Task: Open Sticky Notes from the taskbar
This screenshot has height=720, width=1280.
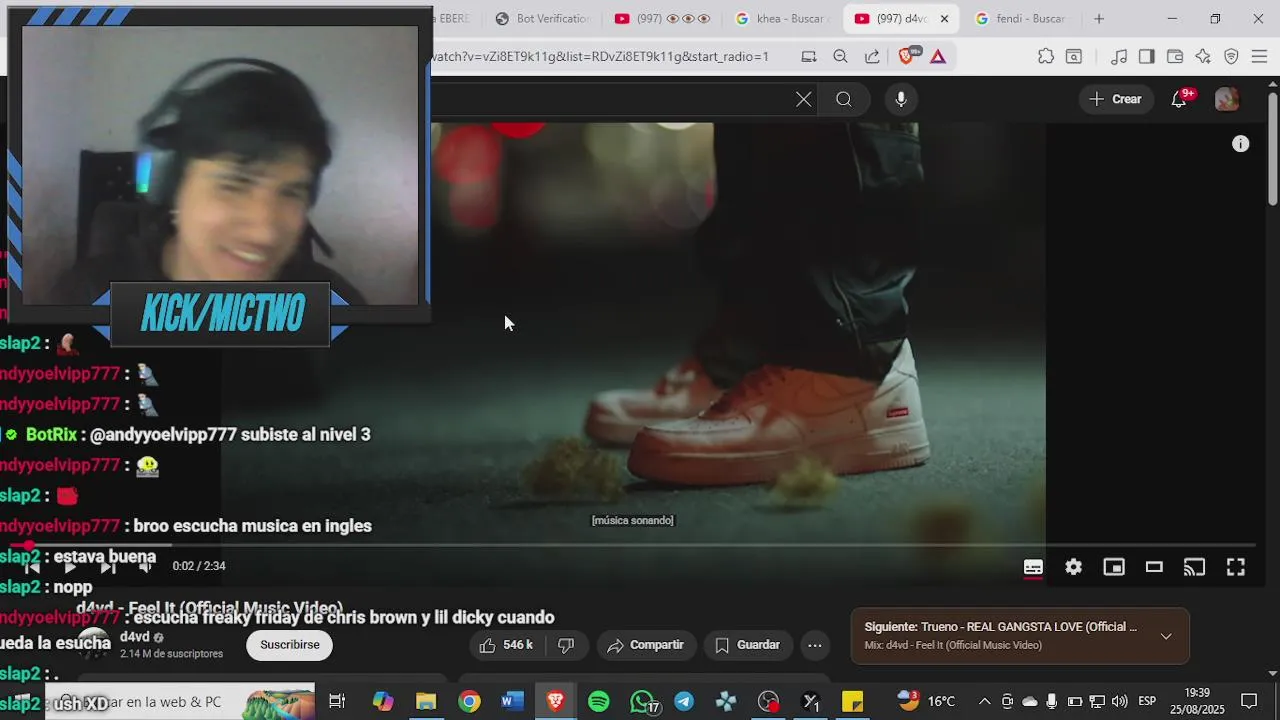Action: 853,701
